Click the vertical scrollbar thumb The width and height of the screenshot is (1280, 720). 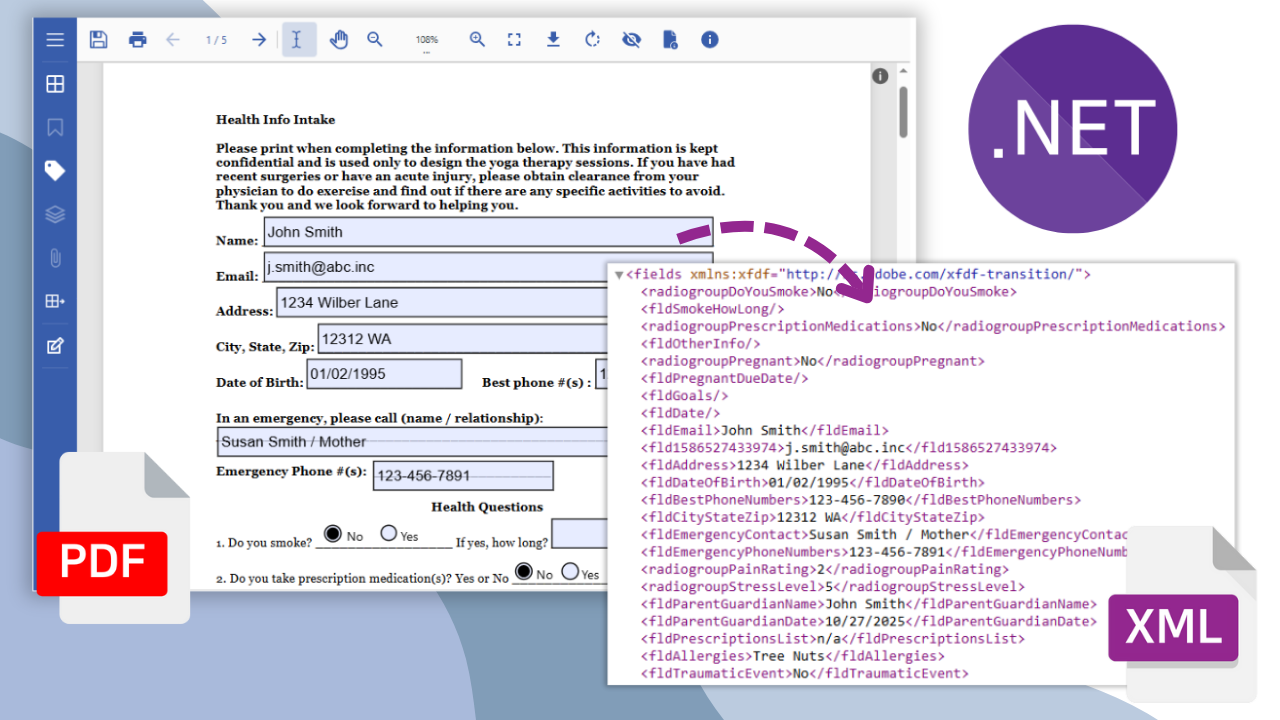click(903, 110)
